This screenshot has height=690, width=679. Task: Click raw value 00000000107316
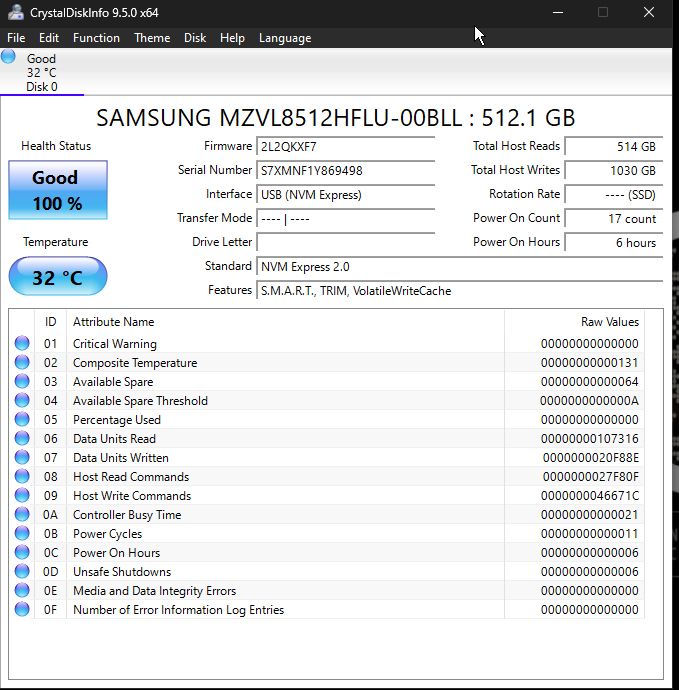[x=590, y=439]
